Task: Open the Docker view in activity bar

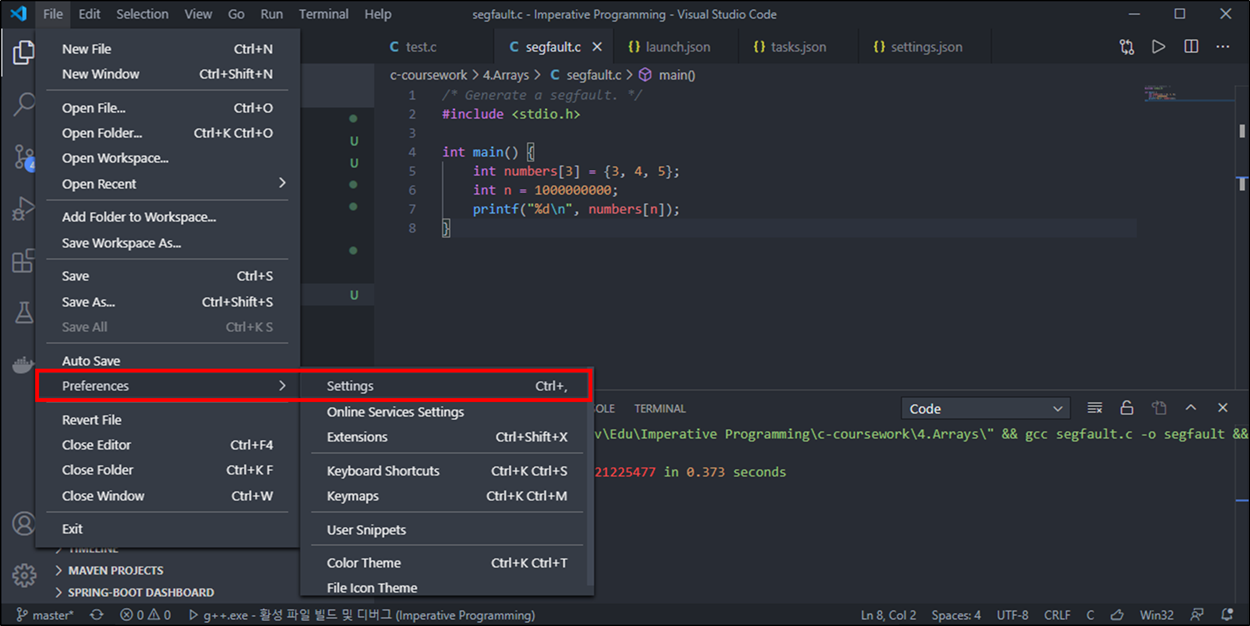Action: 23,365
